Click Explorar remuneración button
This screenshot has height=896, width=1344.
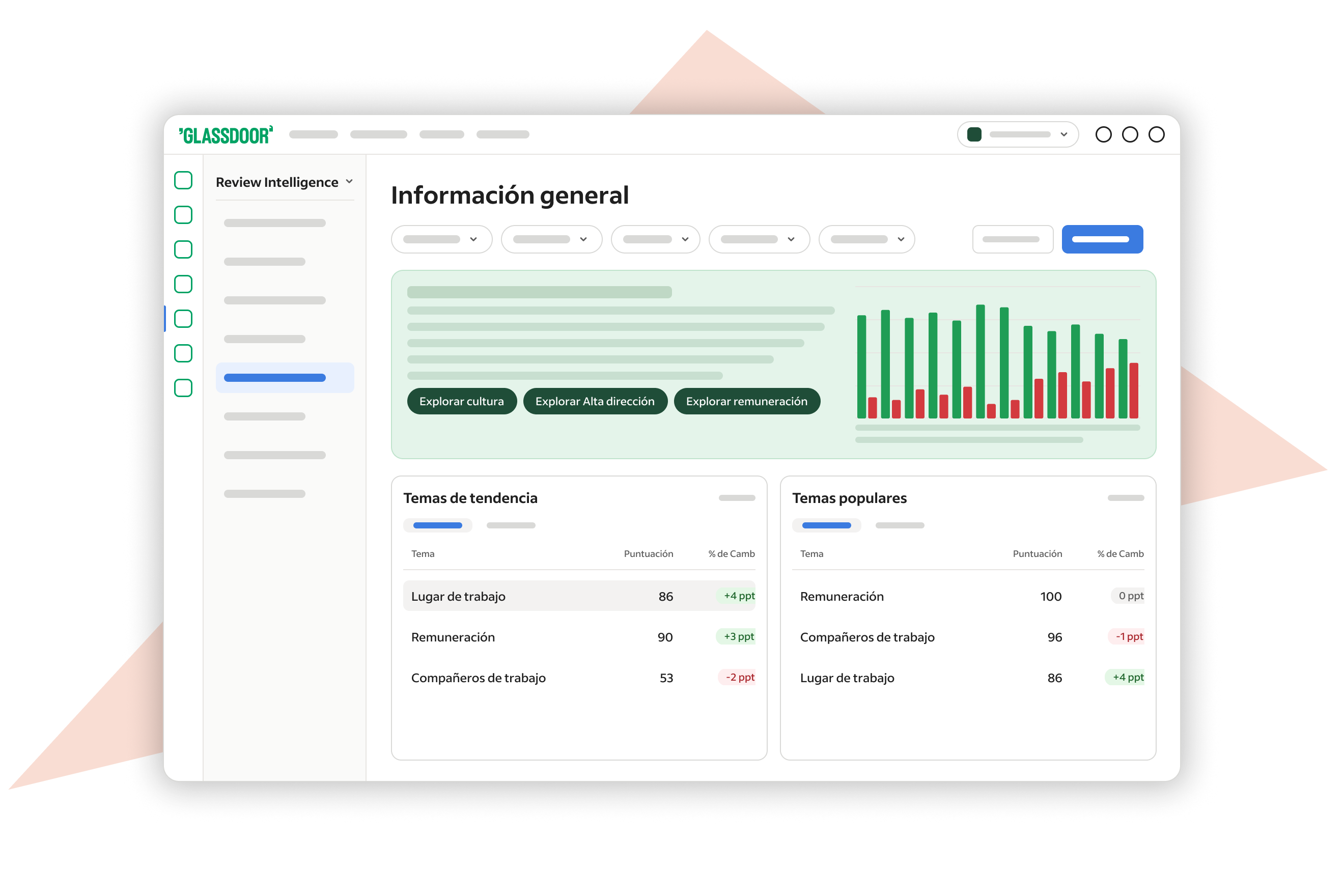pyautogui.click(x=747, y=401)
